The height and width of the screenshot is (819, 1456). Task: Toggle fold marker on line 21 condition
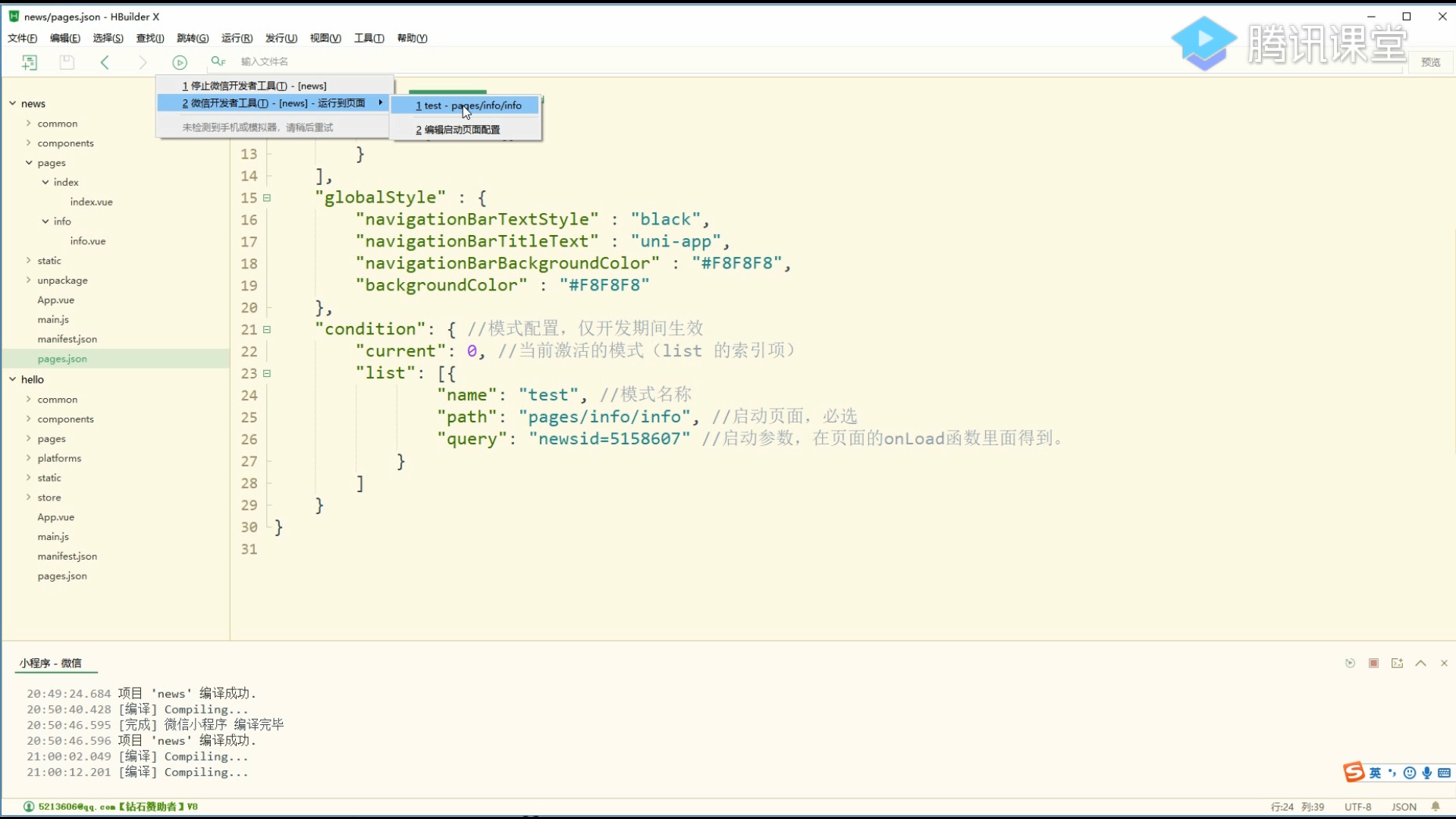pos(267,330)
